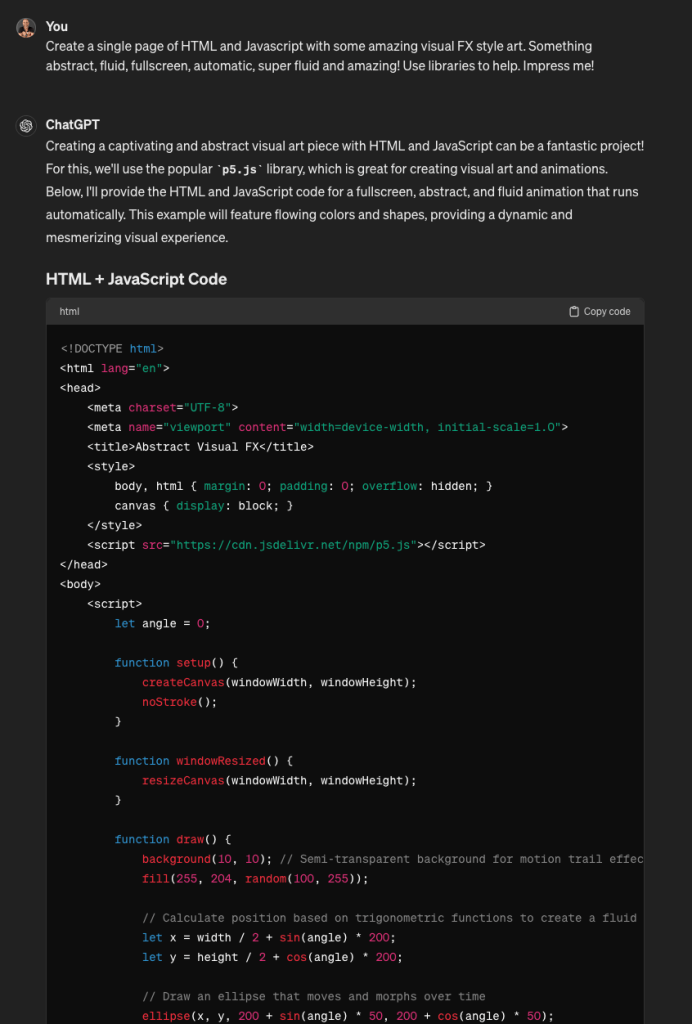Click the "ChatGPT" sender name

click(x=73, y=125)
